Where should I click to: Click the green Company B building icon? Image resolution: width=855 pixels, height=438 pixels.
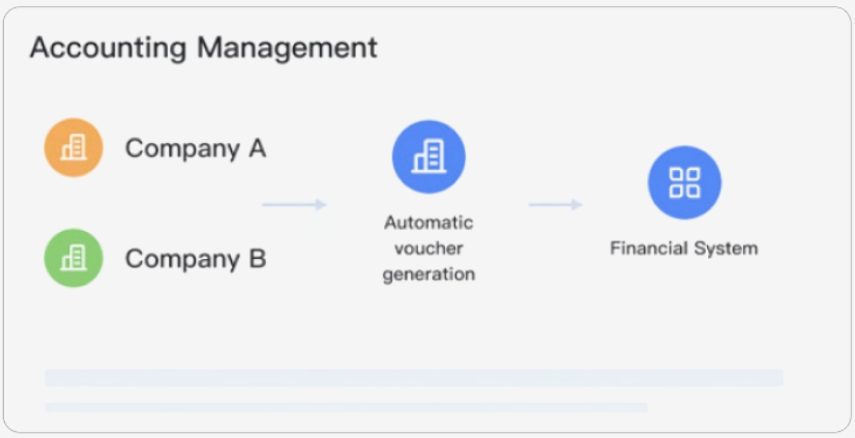73,258
